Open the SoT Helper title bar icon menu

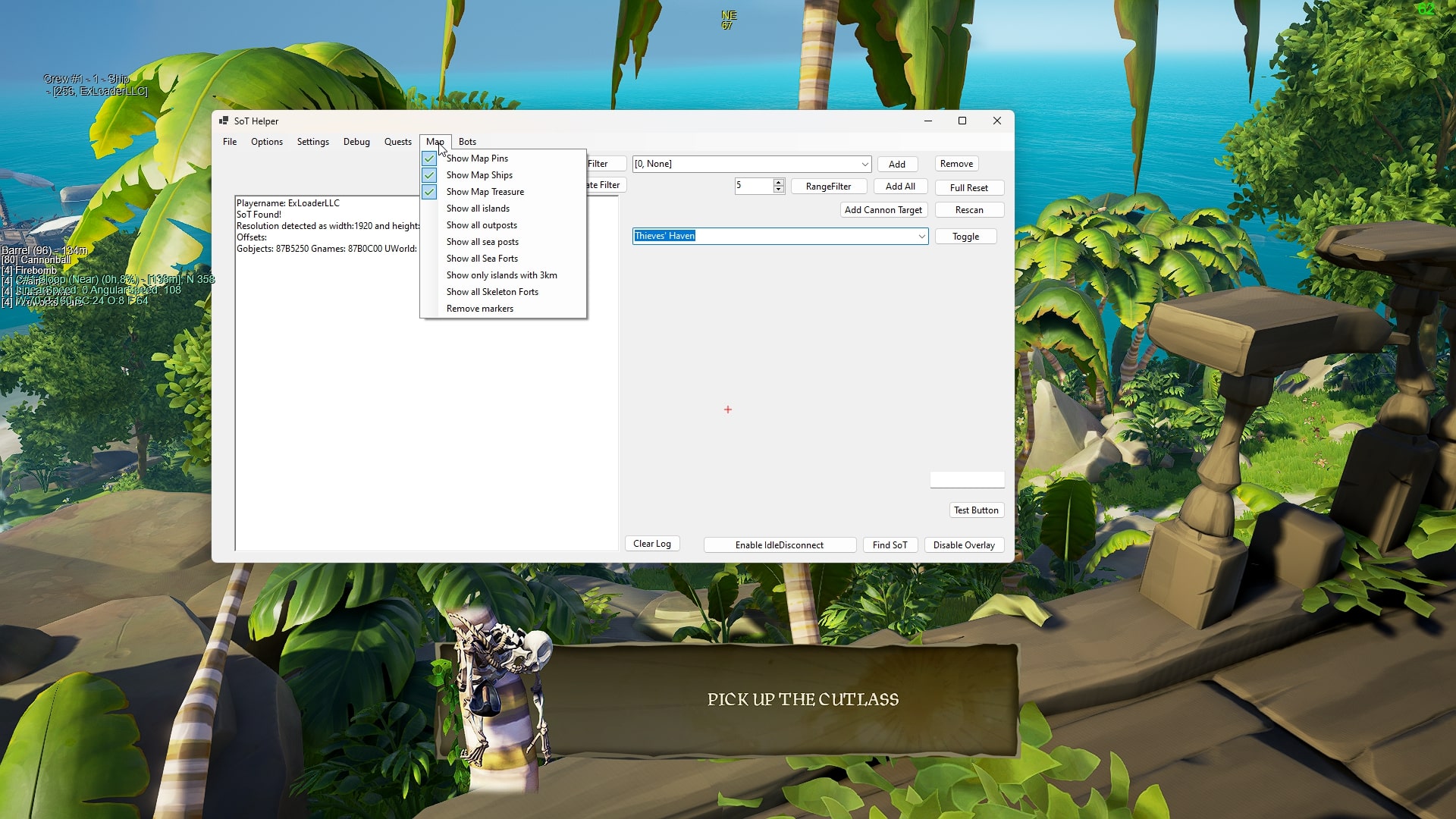[224, 121]
